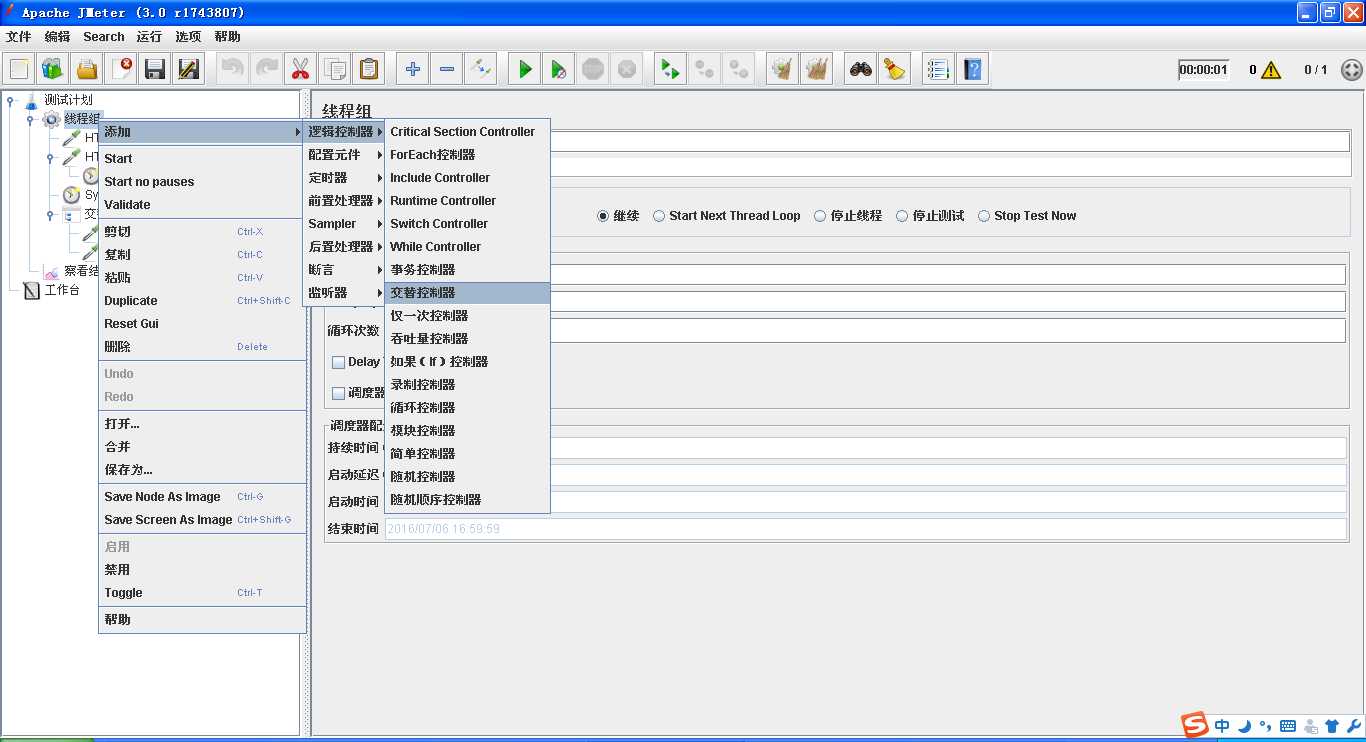Click the scissors Cut icon
Screen dimensions: 1366x742
(x=300, y=69)
